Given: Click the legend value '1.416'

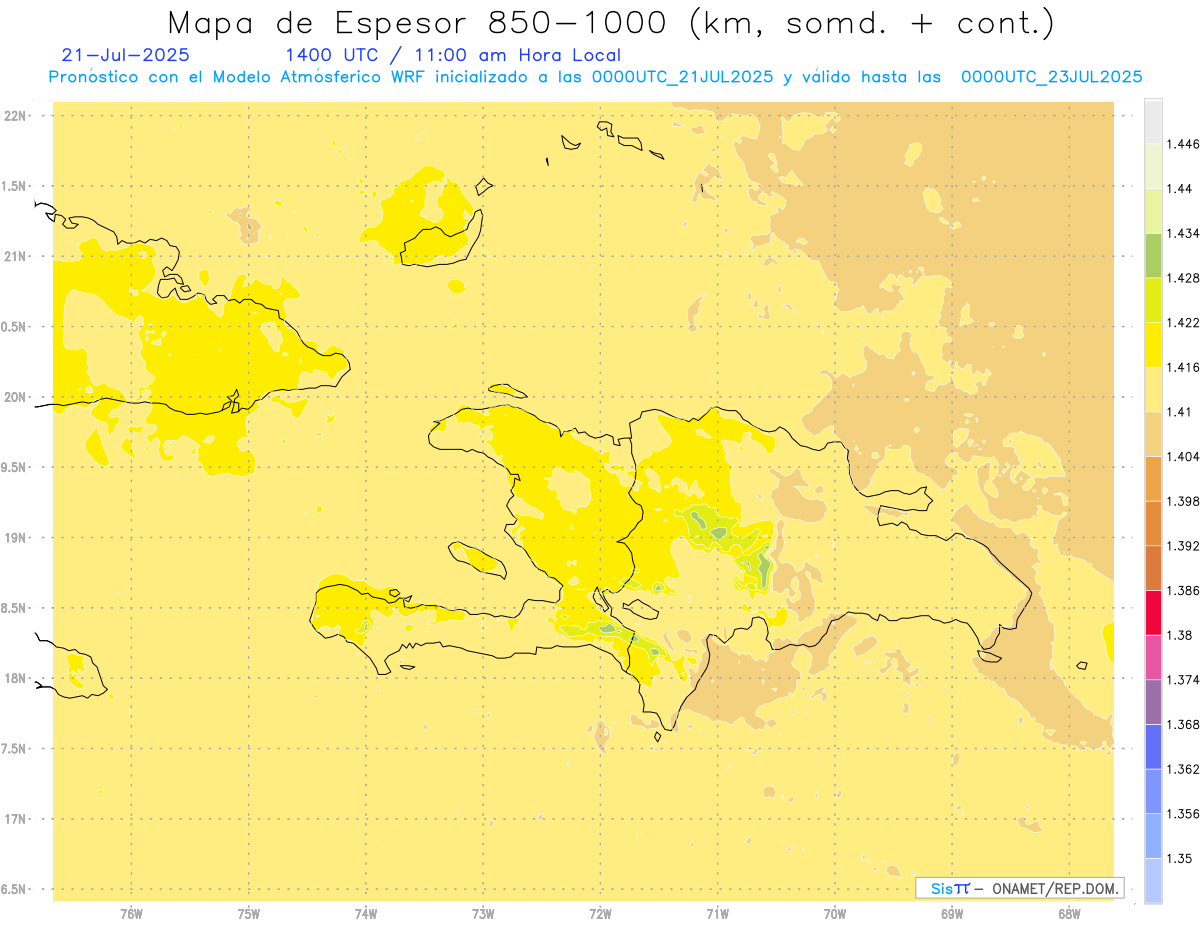Looking at the screenshot, I should click(x=1182, y=367).
